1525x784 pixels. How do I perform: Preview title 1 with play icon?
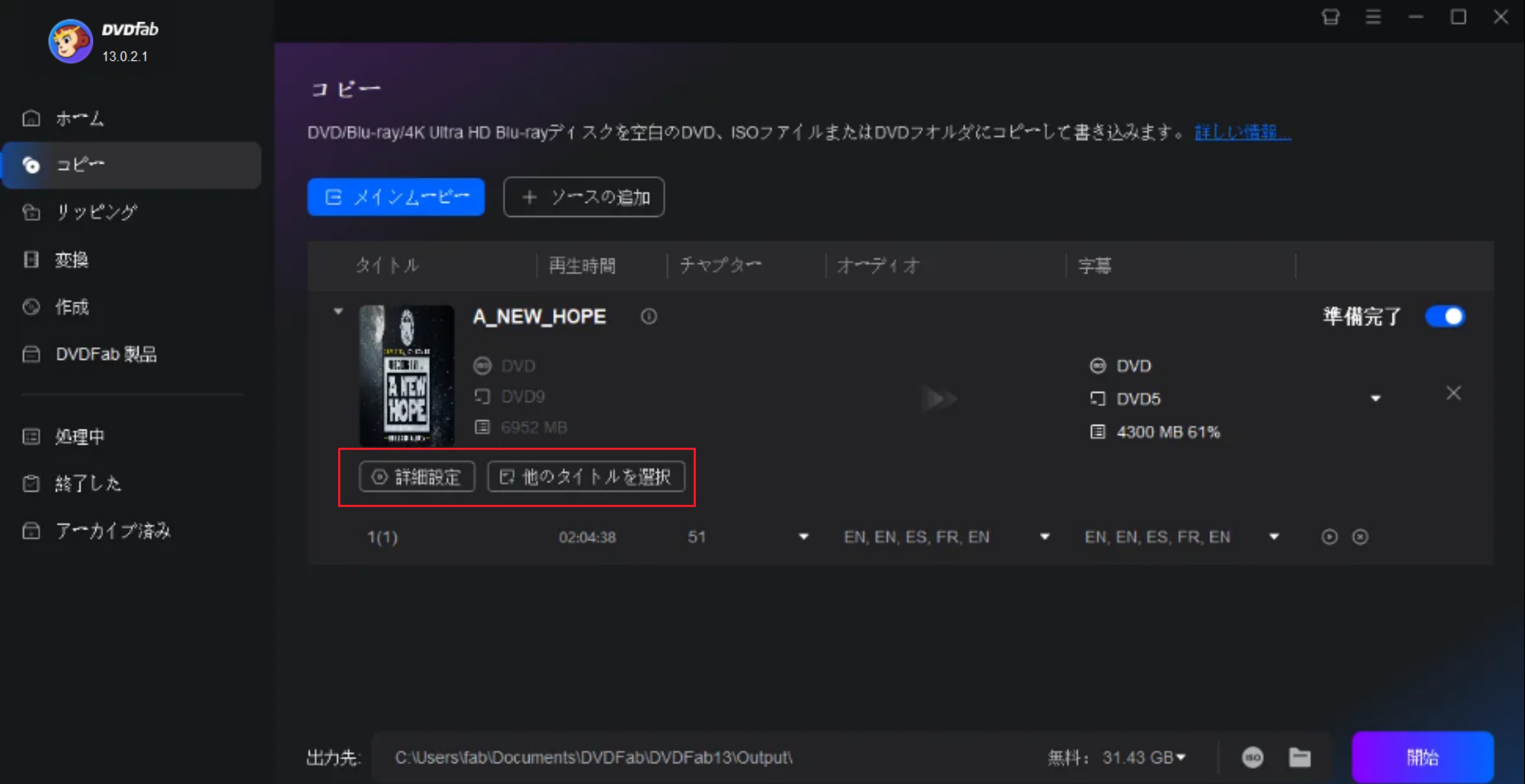click(x=1329, y=537)
